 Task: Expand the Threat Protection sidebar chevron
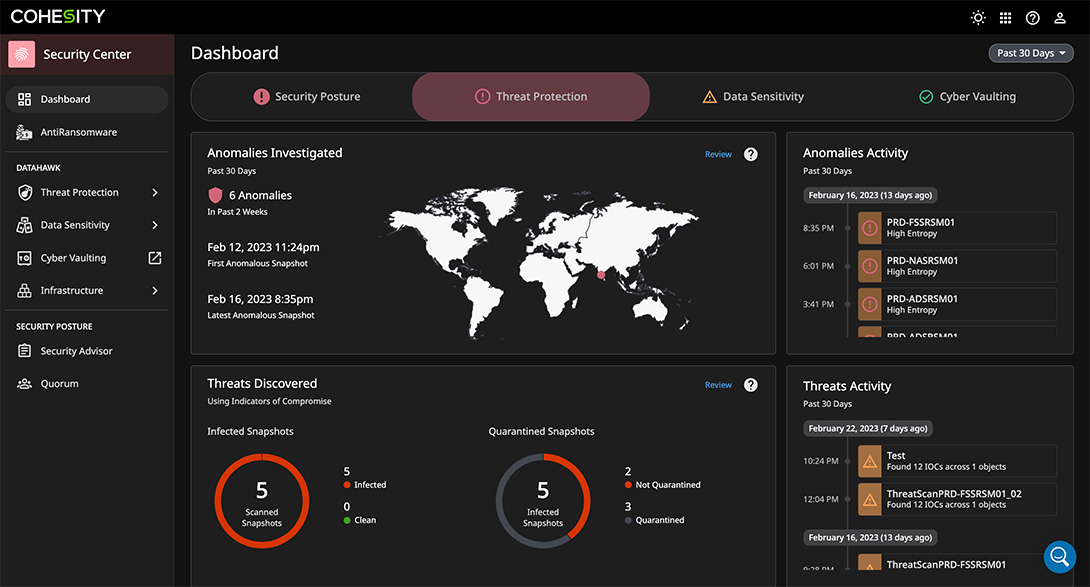tap(154, 192)
